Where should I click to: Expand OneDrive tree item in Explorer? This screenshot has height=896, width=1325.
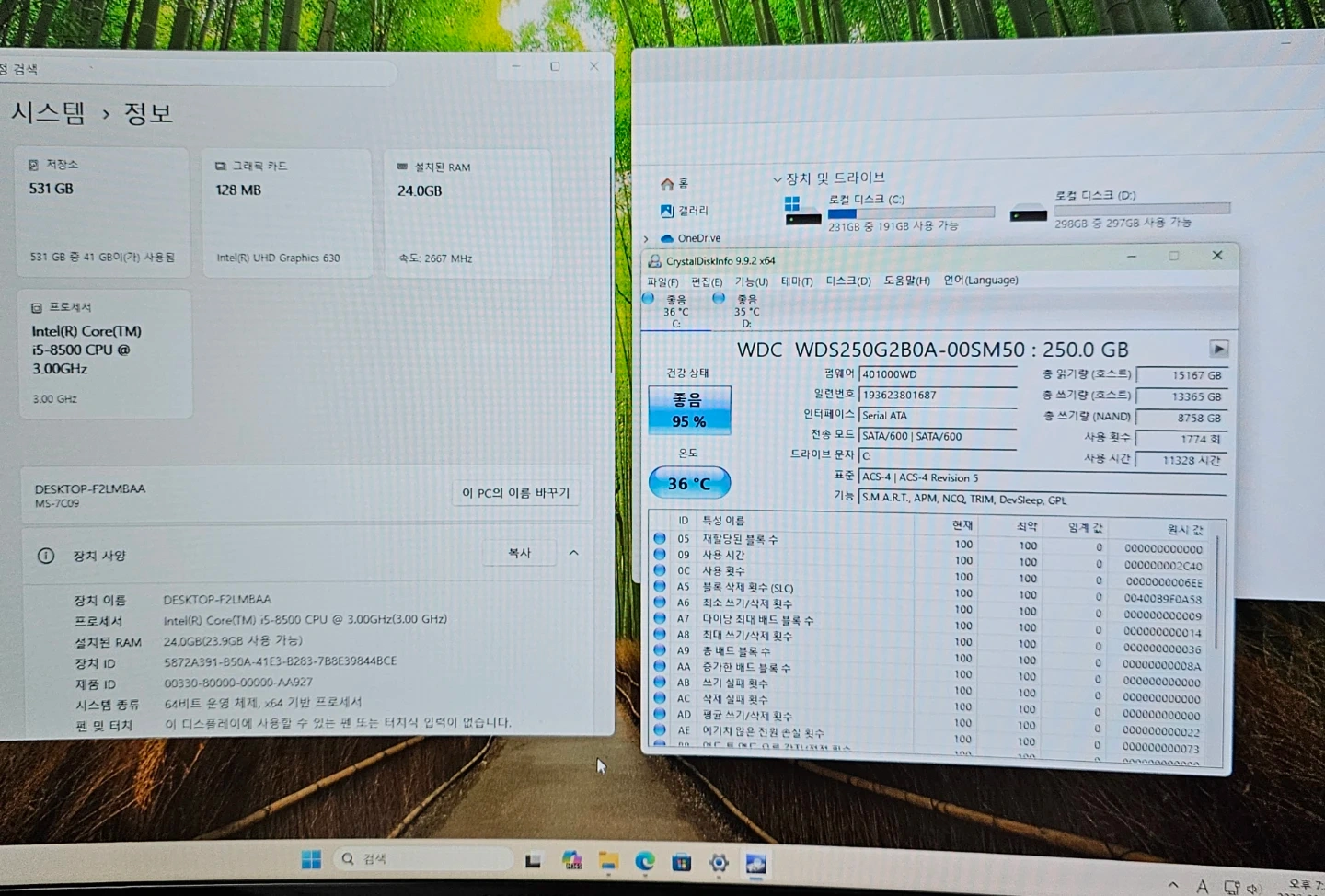(646, 239)
